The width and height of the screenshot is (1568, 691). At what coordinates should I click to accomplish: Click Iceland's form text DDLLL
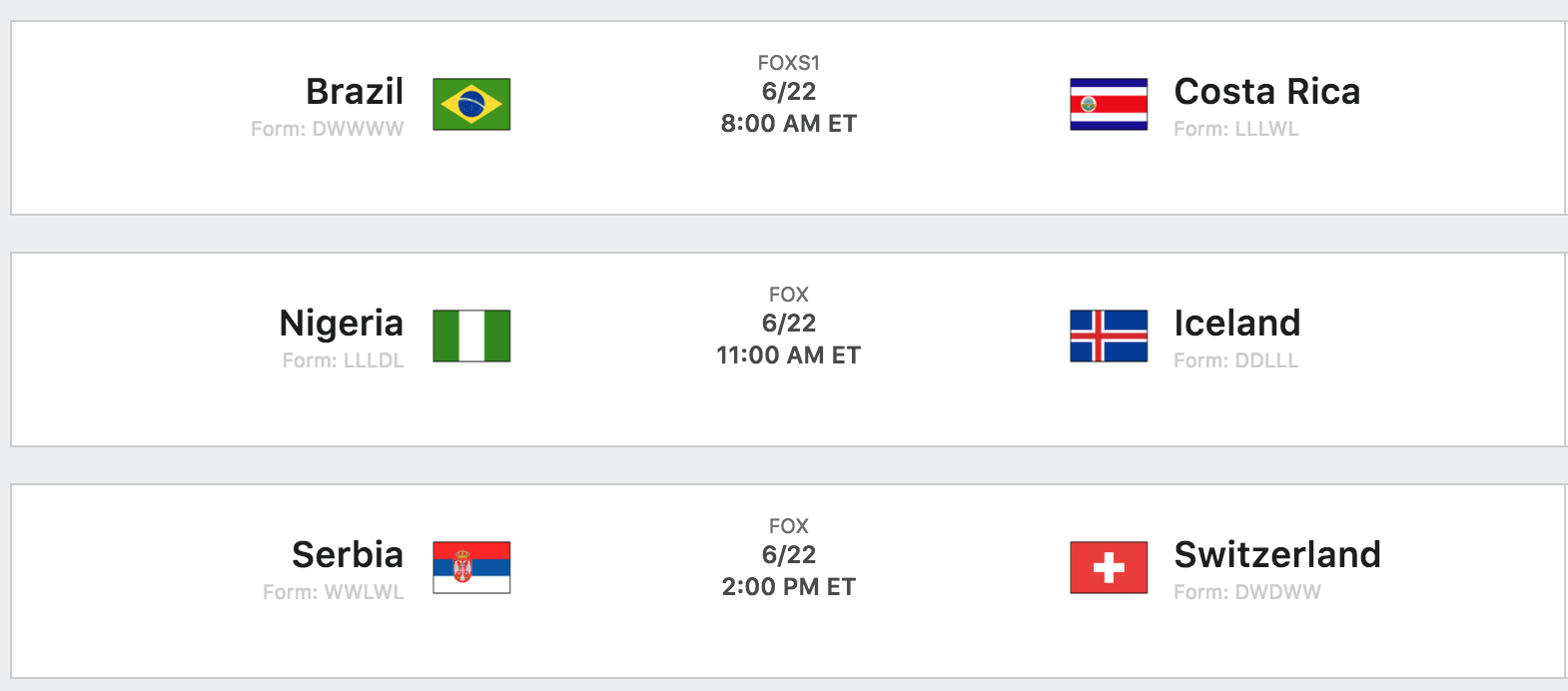click(x=1236, y=360)
